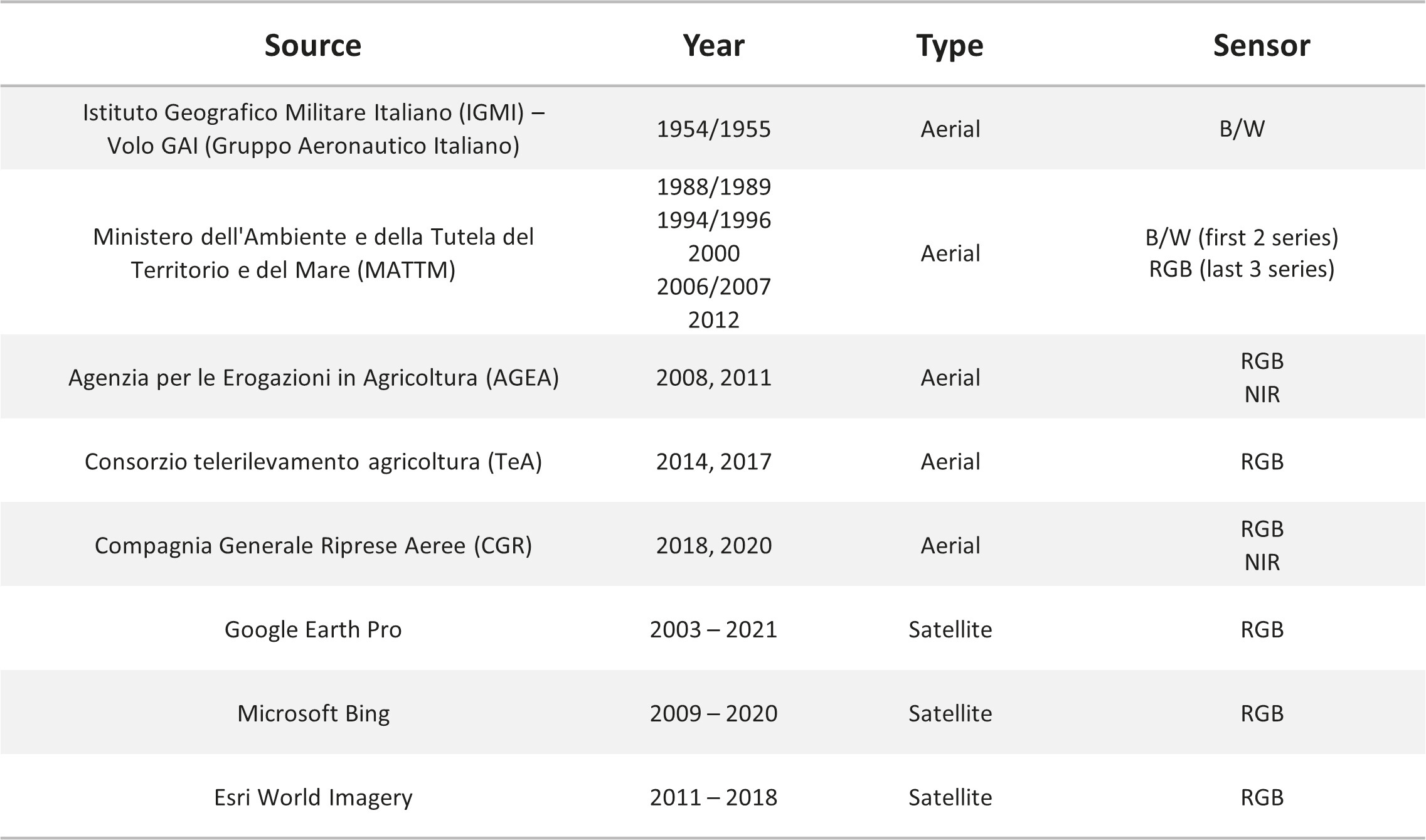This screenshot has height=840, width=1426.
Task: Click the 2006/2007 year entry
Action: [713, 287]
